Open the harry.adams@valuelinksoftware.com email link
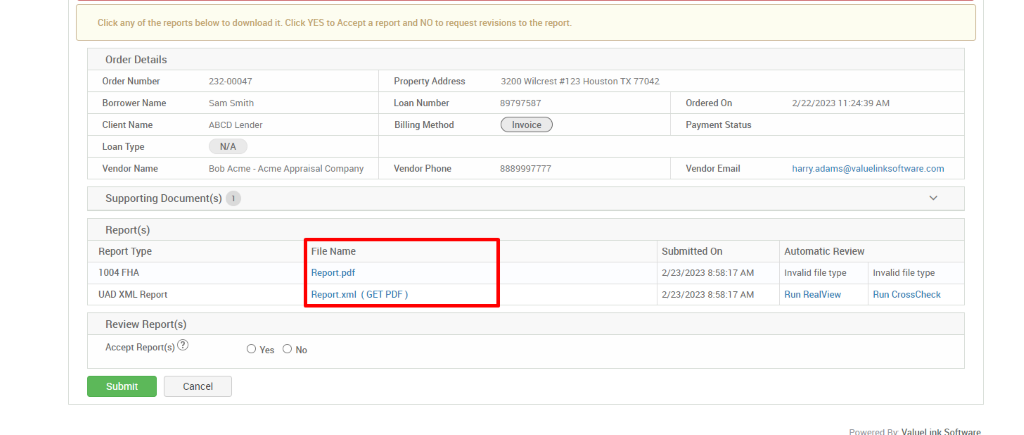This screenshot has height=435, width=1024. point(868,169)
